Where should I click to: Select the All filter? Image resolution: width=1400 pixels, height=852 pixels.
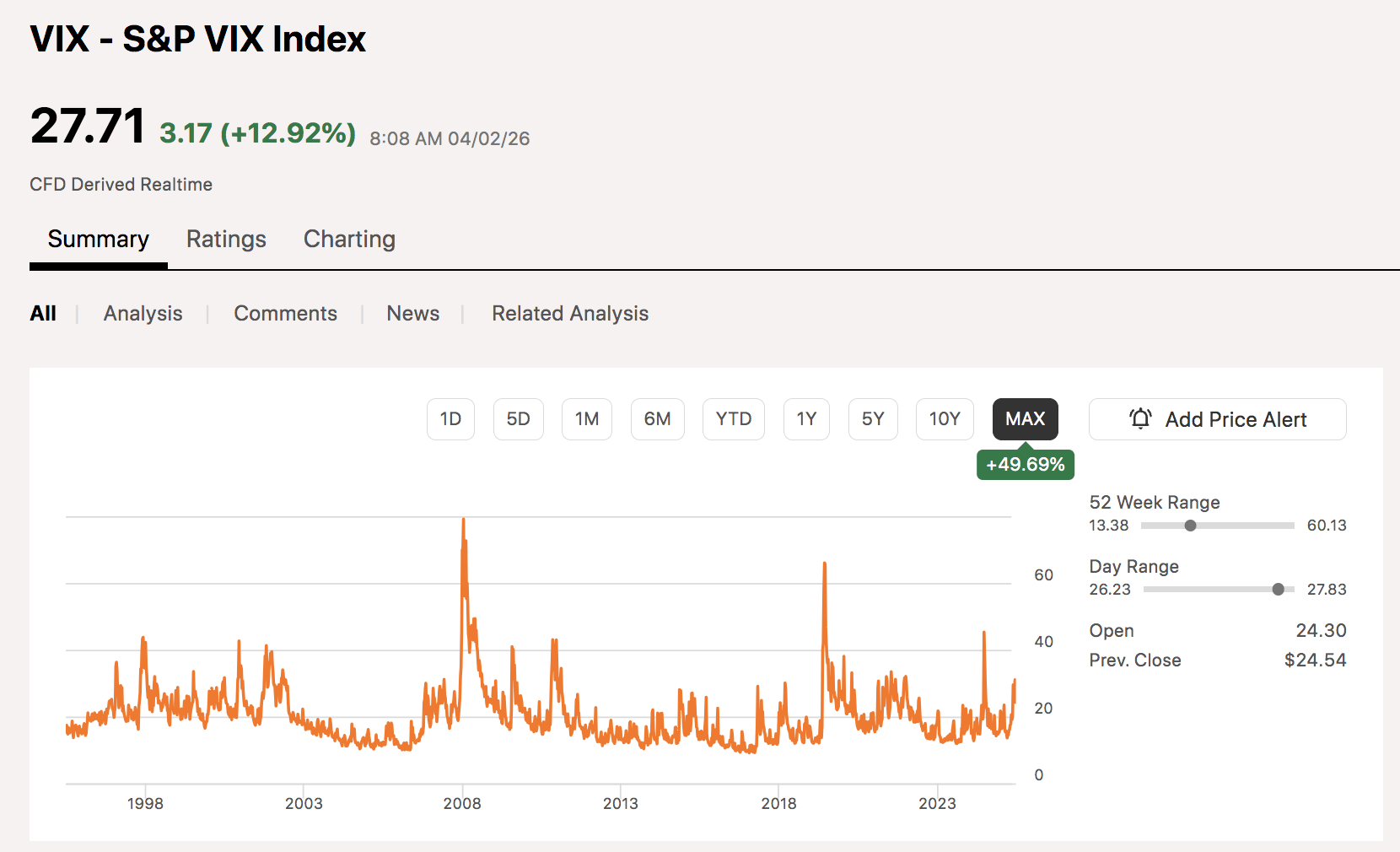pyautogui.click(x=43, y=314)
